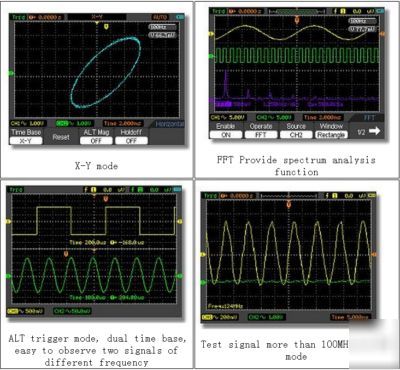Screen dimensions: 400x370
Task: Click the cyan ellipse Lissajous trace
Action: pyautogui.click(x=106, y=72)
